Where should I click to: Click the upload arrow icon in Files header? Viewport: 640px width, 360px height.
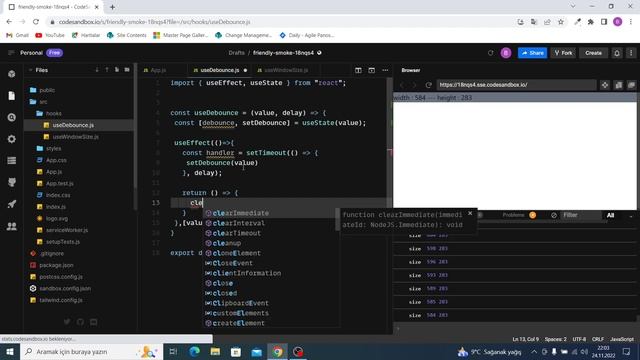pyautogui.click(x=107, y=70)
